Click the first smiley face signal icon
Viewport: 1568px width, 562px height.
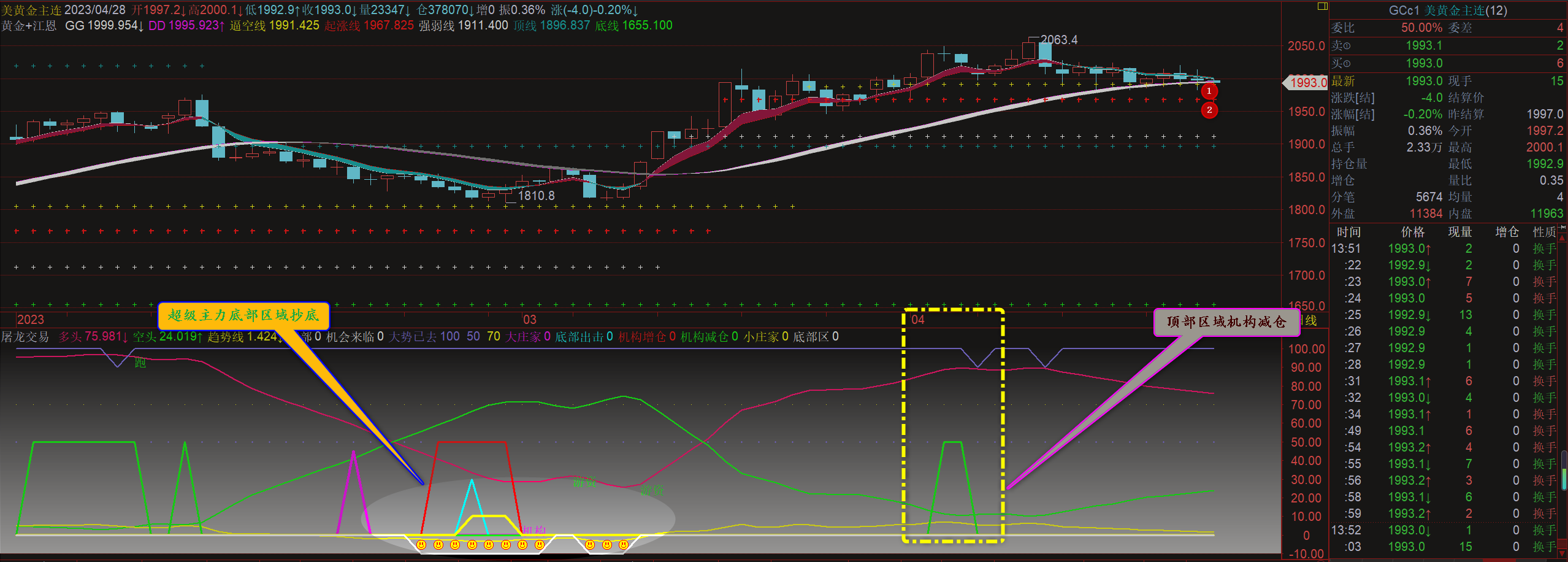coord(421,545)
